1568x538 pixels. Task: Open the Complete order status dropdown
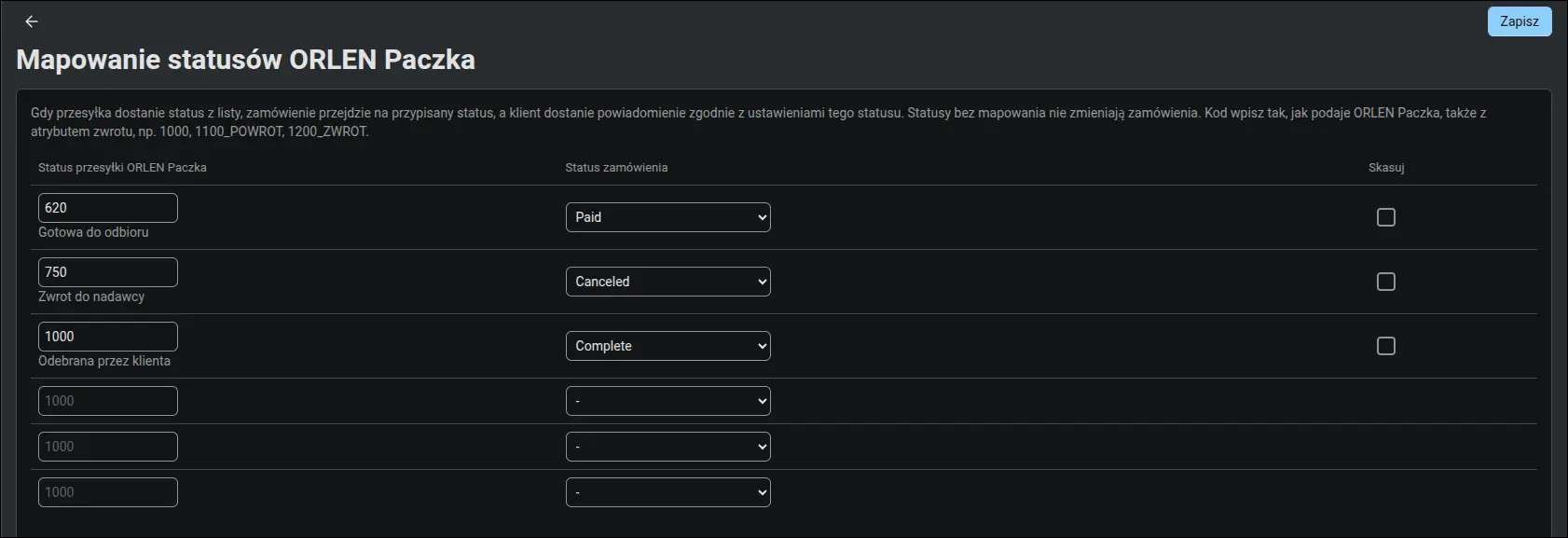point(668,346)
